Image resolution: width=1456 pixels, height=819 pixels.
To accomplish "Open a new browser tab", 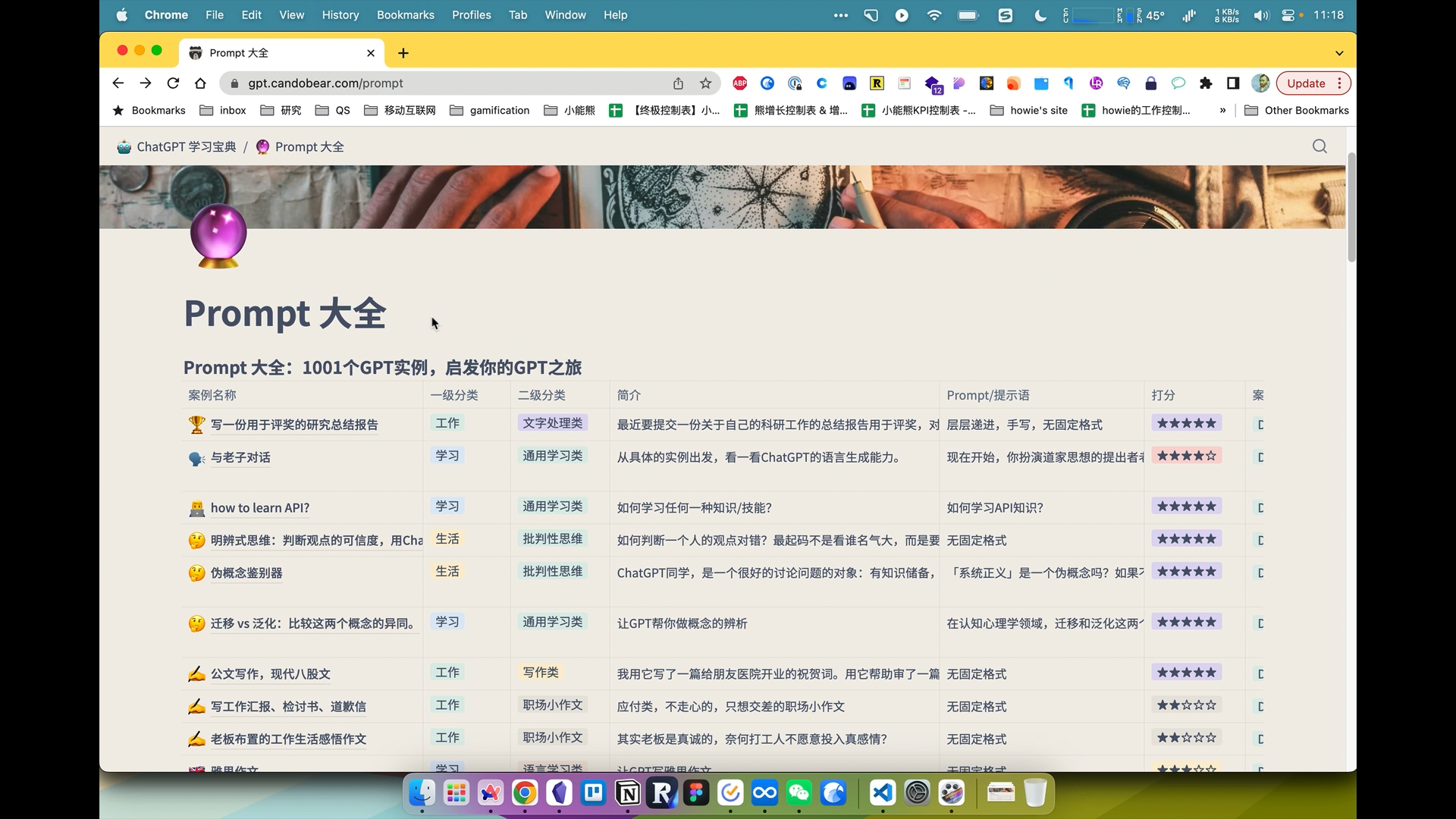I will point(403,53).
